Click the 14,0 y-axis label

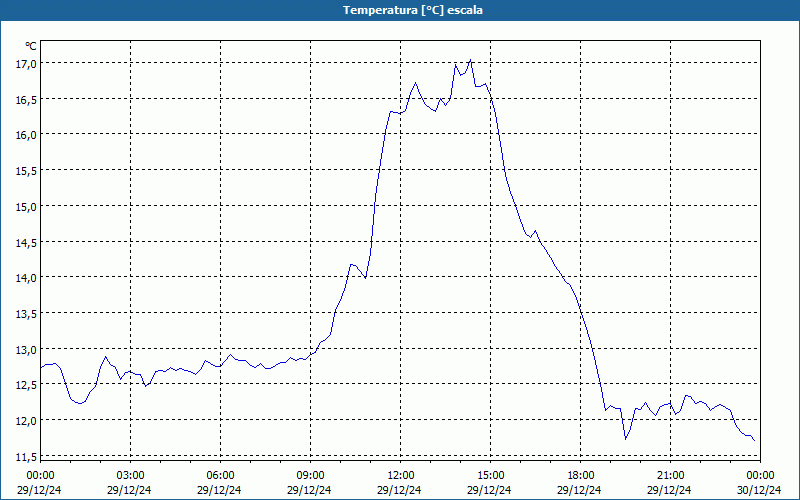click(x=26, y=278)
